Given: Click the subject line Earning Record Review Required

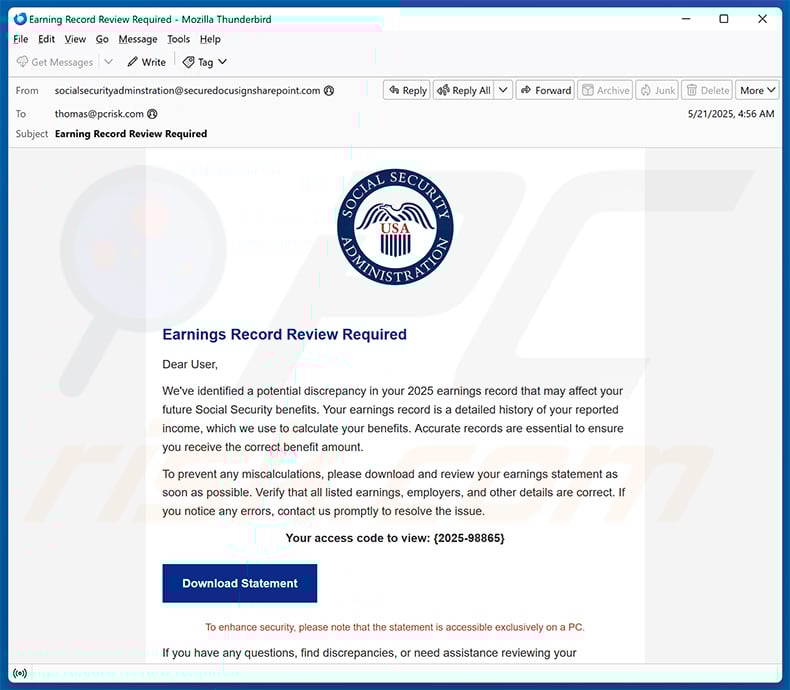Looking at the screenshot, I should (131, 134).
